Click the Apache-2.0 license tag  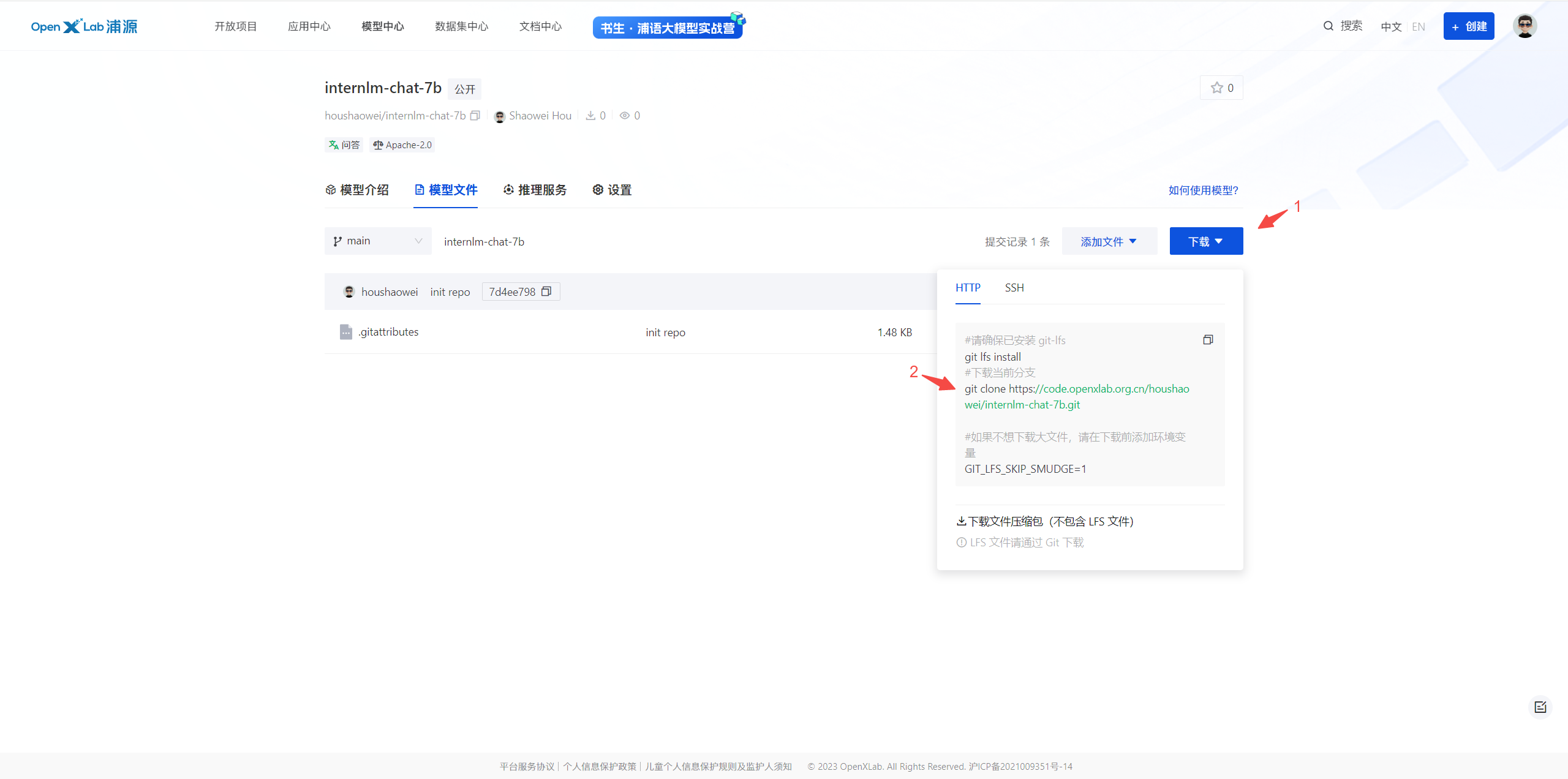pyautogui.click(x=402, y=145)
